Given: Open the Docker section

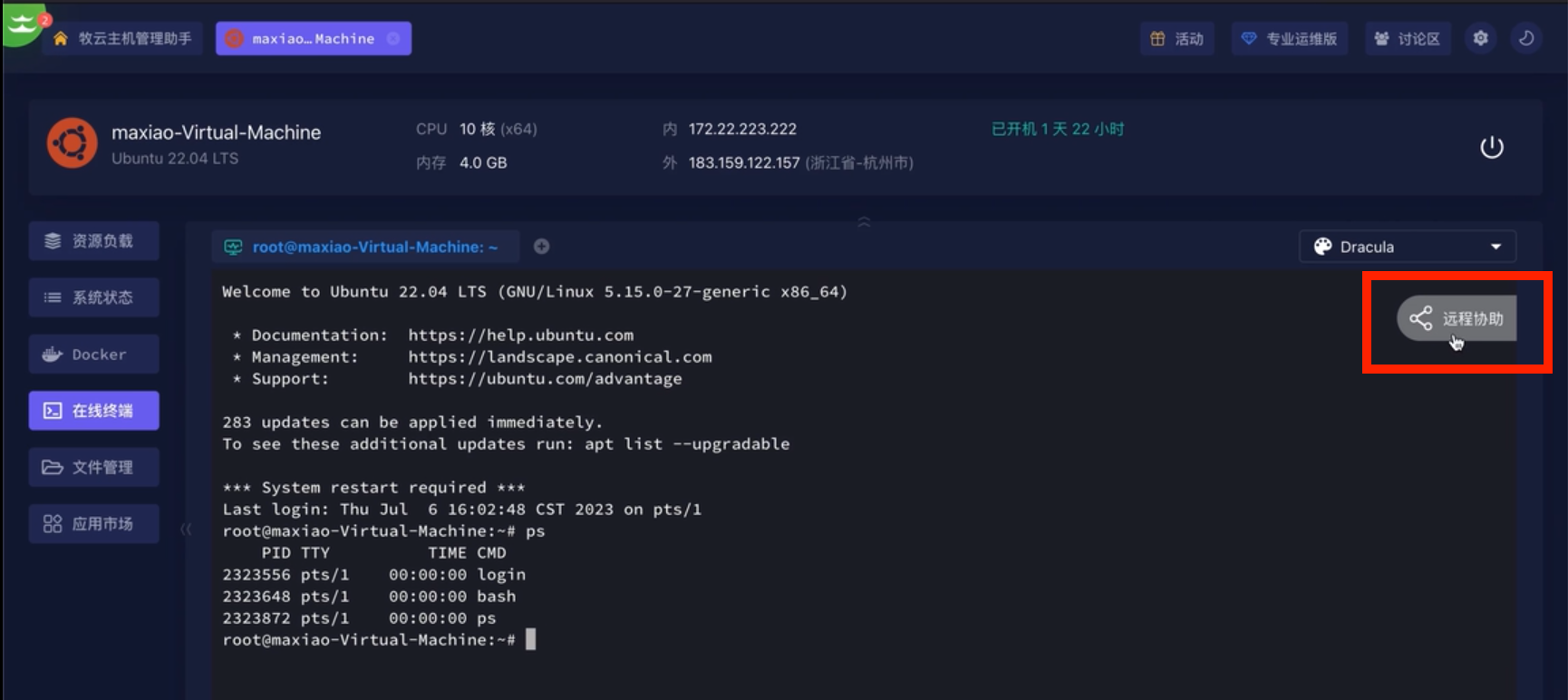Looking at the screenshot, I should click(x=93, y=355).
